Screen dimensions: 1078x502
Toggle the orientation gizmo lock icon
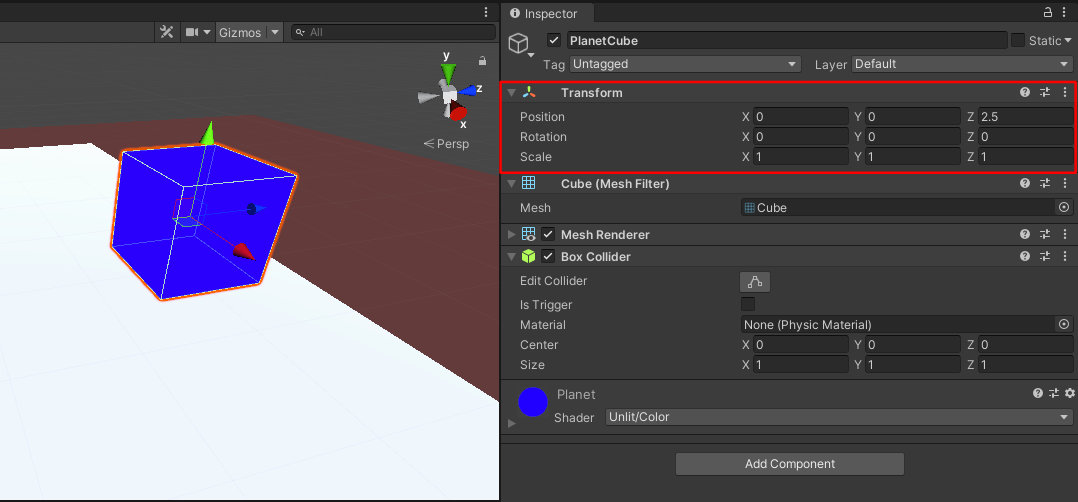(483, 61)
